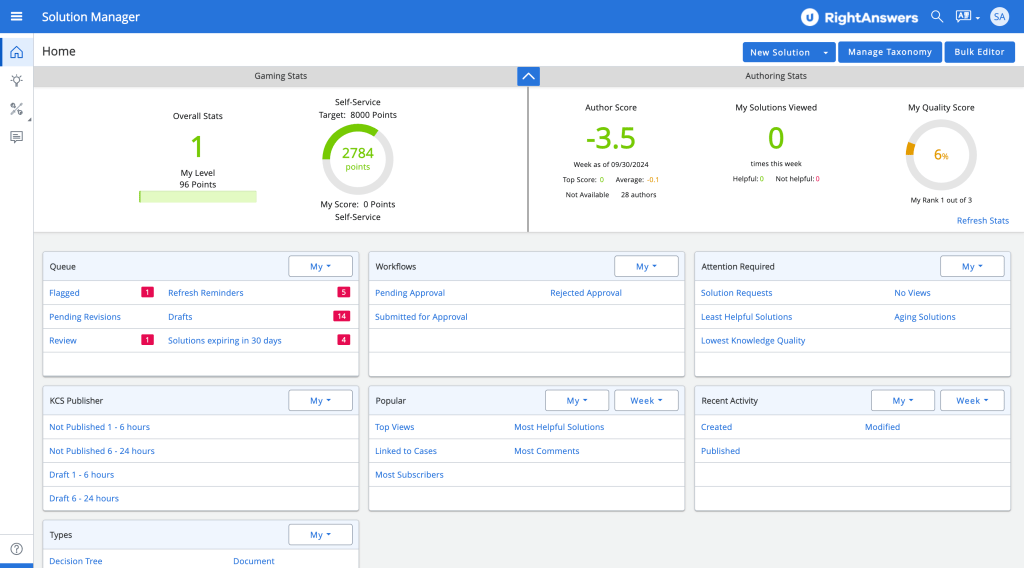Click the Flagged count badge
Image resolution: width=1024 pixels, height=568 pixels.
[148, 292]
